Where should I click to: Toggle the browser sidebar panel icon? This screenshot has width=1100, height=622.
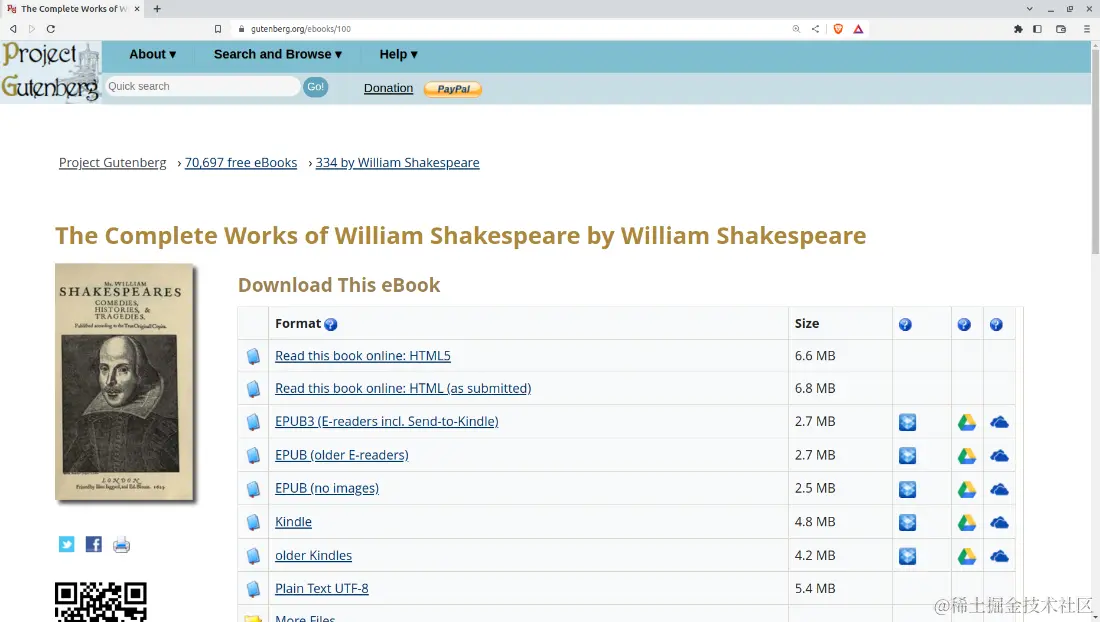[x=1038, y=29]
